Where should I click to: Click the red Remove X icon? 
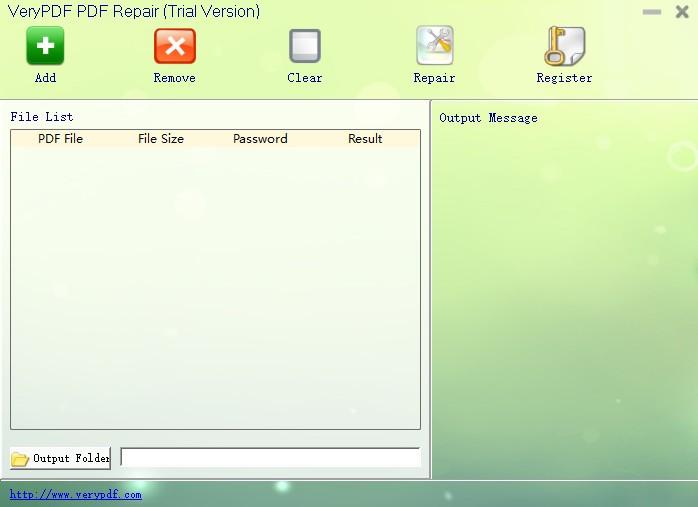[174, 46]
